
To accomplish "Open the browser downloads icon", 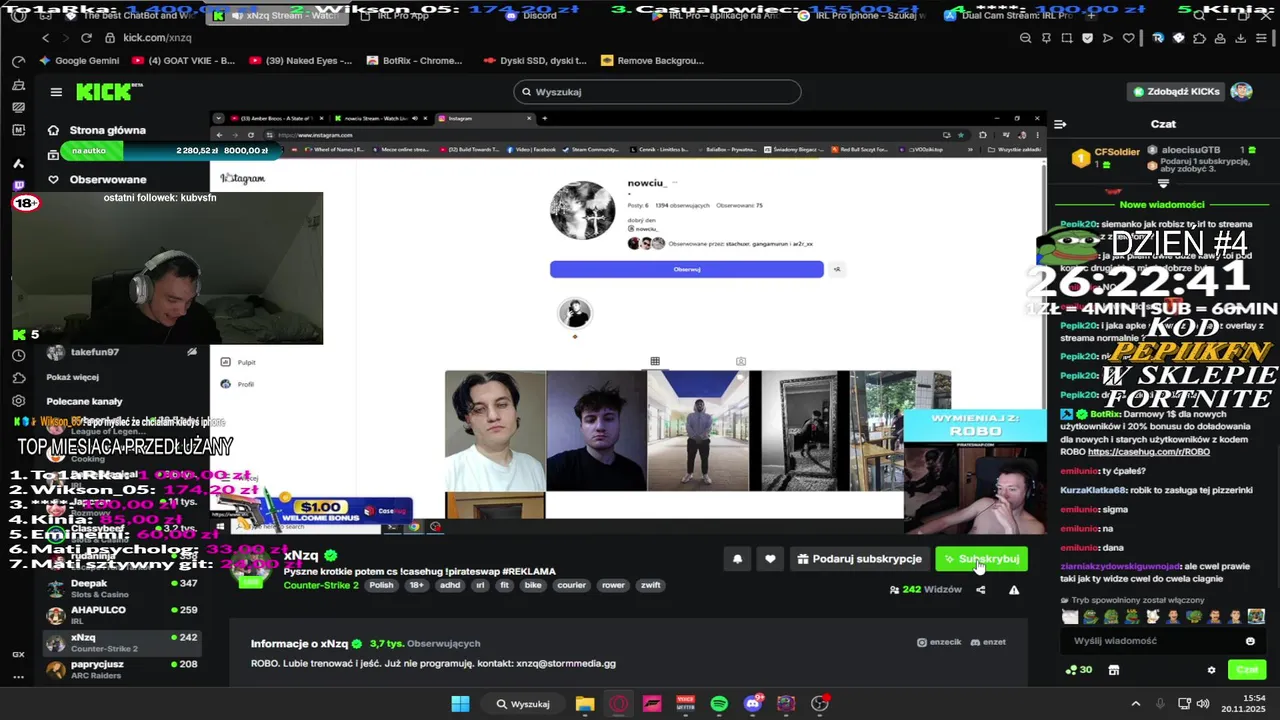I will click(1242, 38).
